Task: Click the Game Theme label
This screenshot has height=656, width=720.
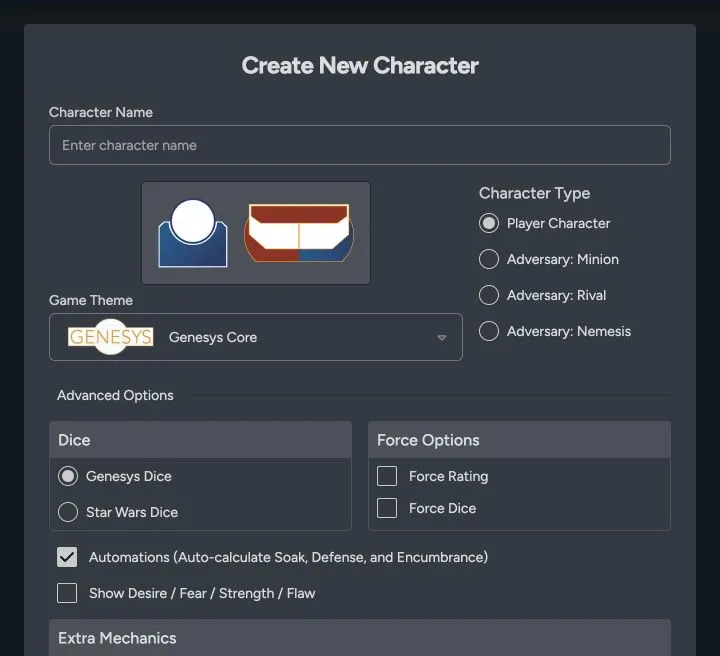Action: click(x=91, y=300)
